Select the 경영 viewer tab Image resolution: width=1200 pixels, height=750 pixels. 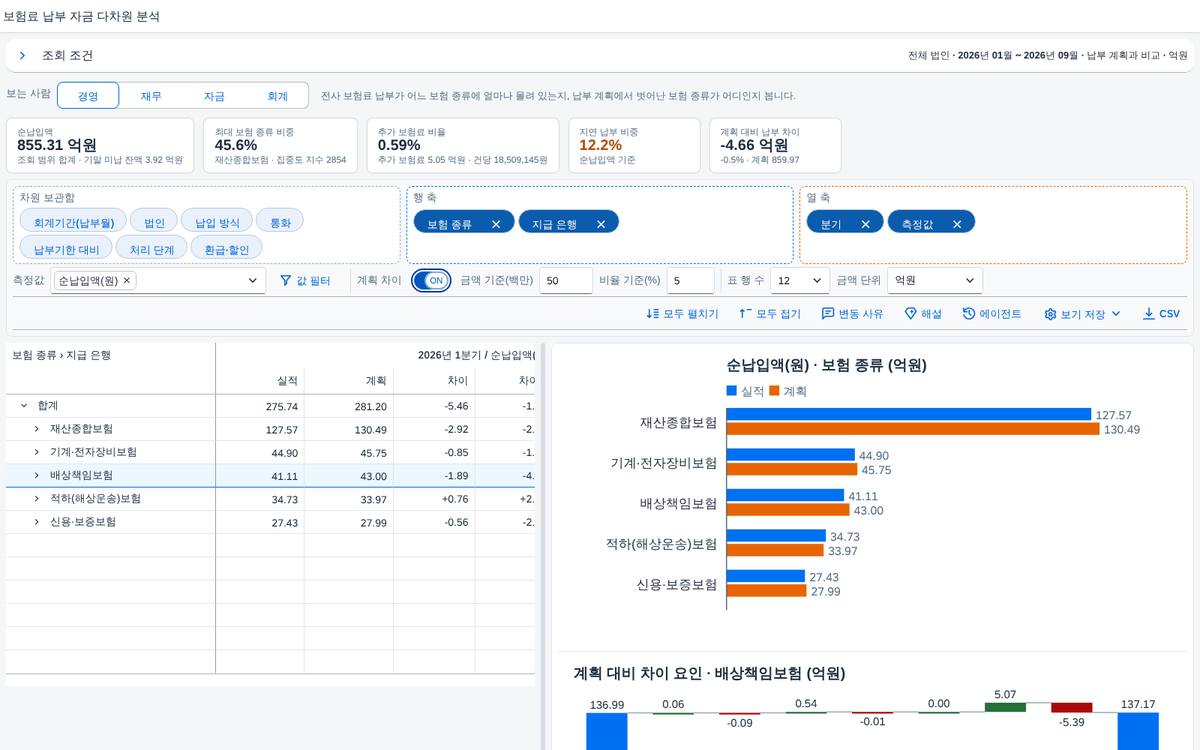click(x=88, y=96)
